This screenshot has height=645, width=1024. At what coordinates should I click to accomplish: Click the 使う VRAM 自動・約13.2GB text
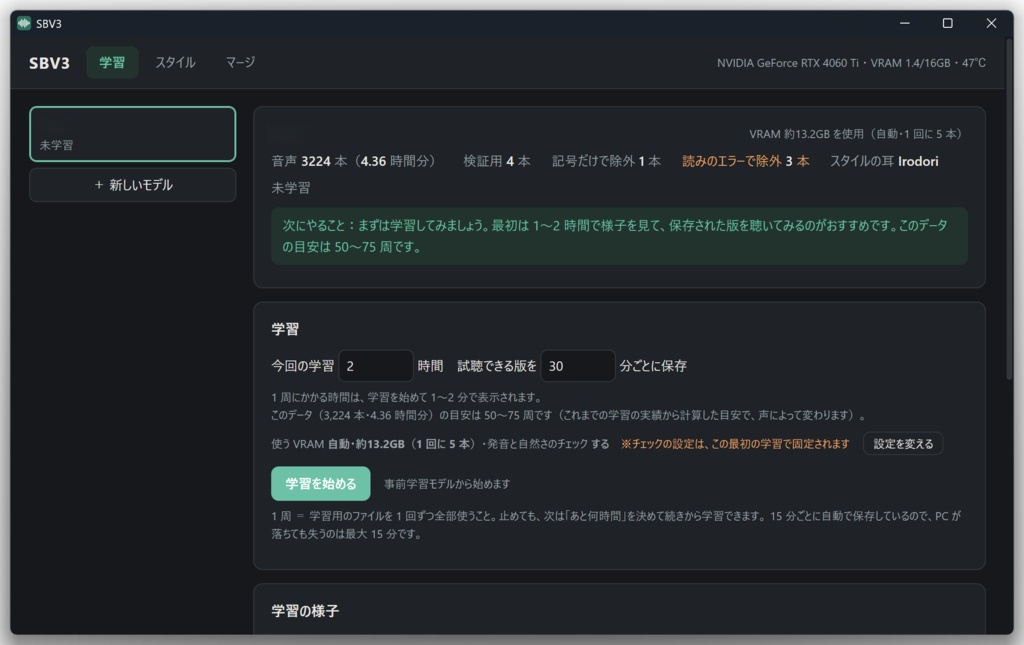pos(372,444)
